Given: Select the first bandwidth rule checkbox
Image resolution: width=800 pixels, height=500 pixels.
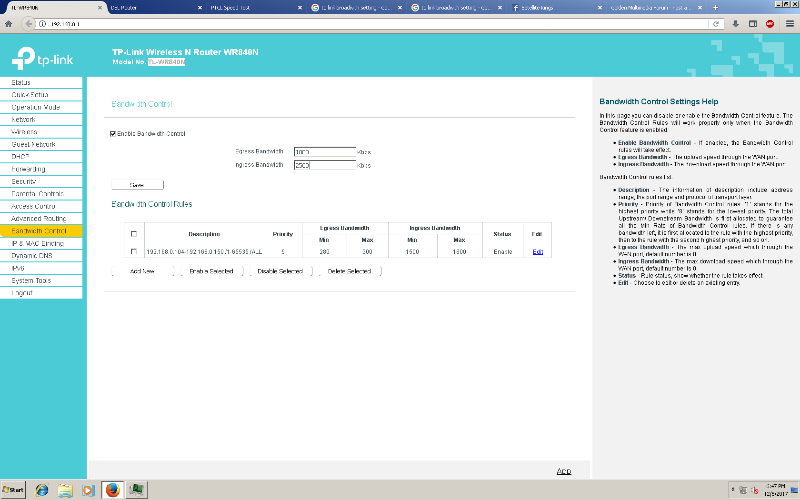Looking at the screenshot, I should point(134,251).
